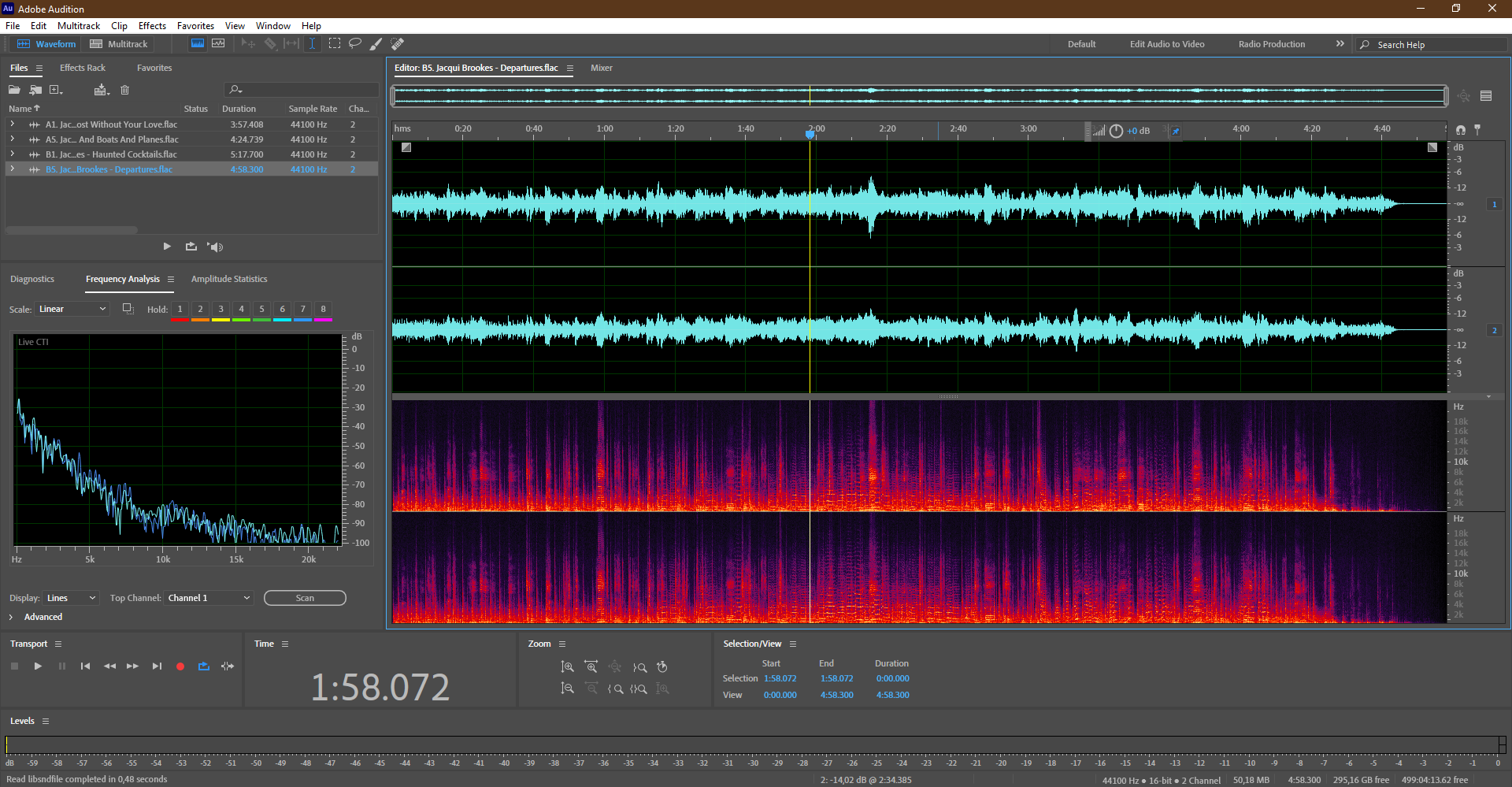The height and width of the screenshot is (787, 1512).
Task: Open the Scale dropdown set to Linear
Action: (x=72, y=309)
